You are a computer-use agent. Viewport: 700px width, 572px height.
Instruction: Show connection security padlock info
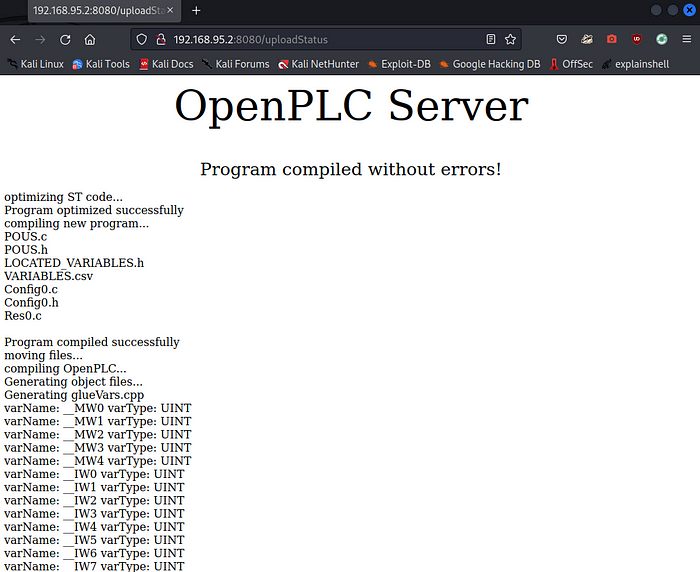coord(161,39)
